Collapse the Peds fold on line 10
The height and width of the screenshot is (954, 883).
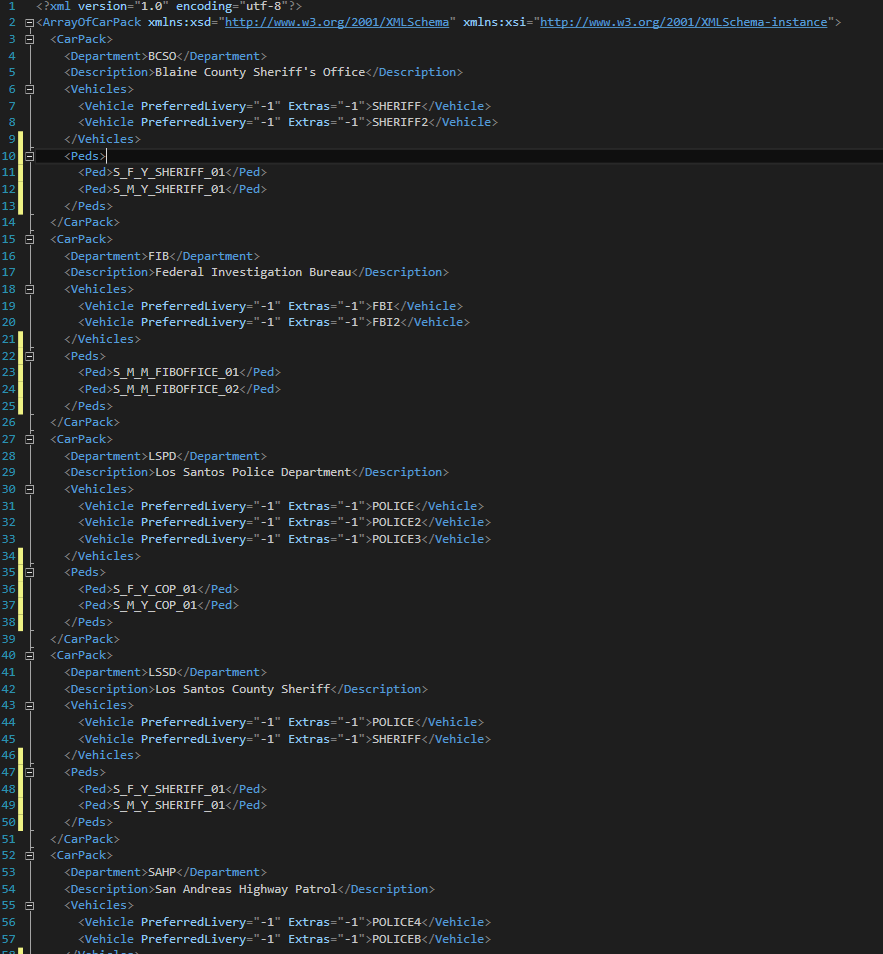pyautogui.click(x=29, y=156)
